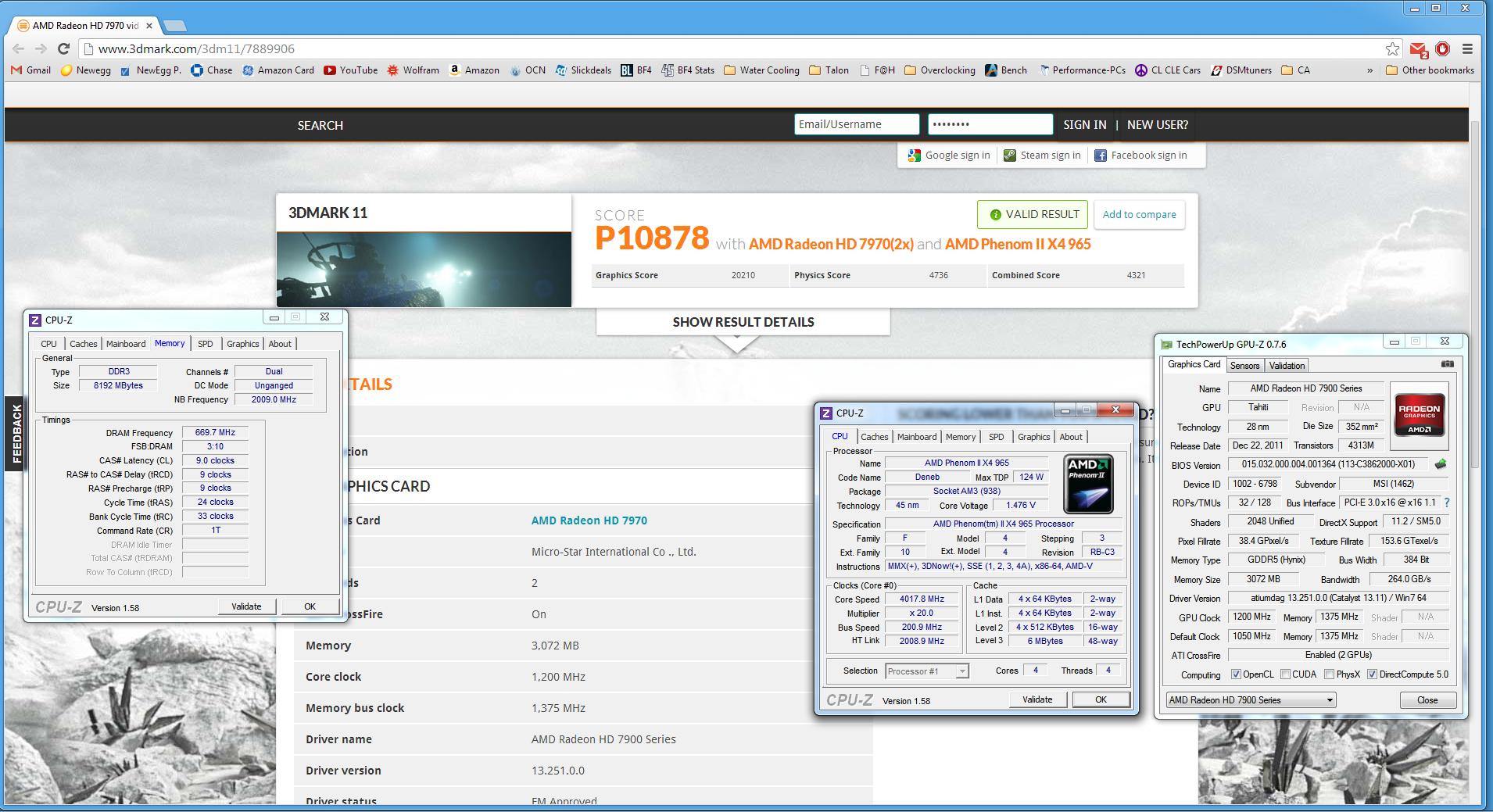Click OK in the memory CPU-Z window
Viewport: 1493px width, 812px height.
click(x=310, y=606)
